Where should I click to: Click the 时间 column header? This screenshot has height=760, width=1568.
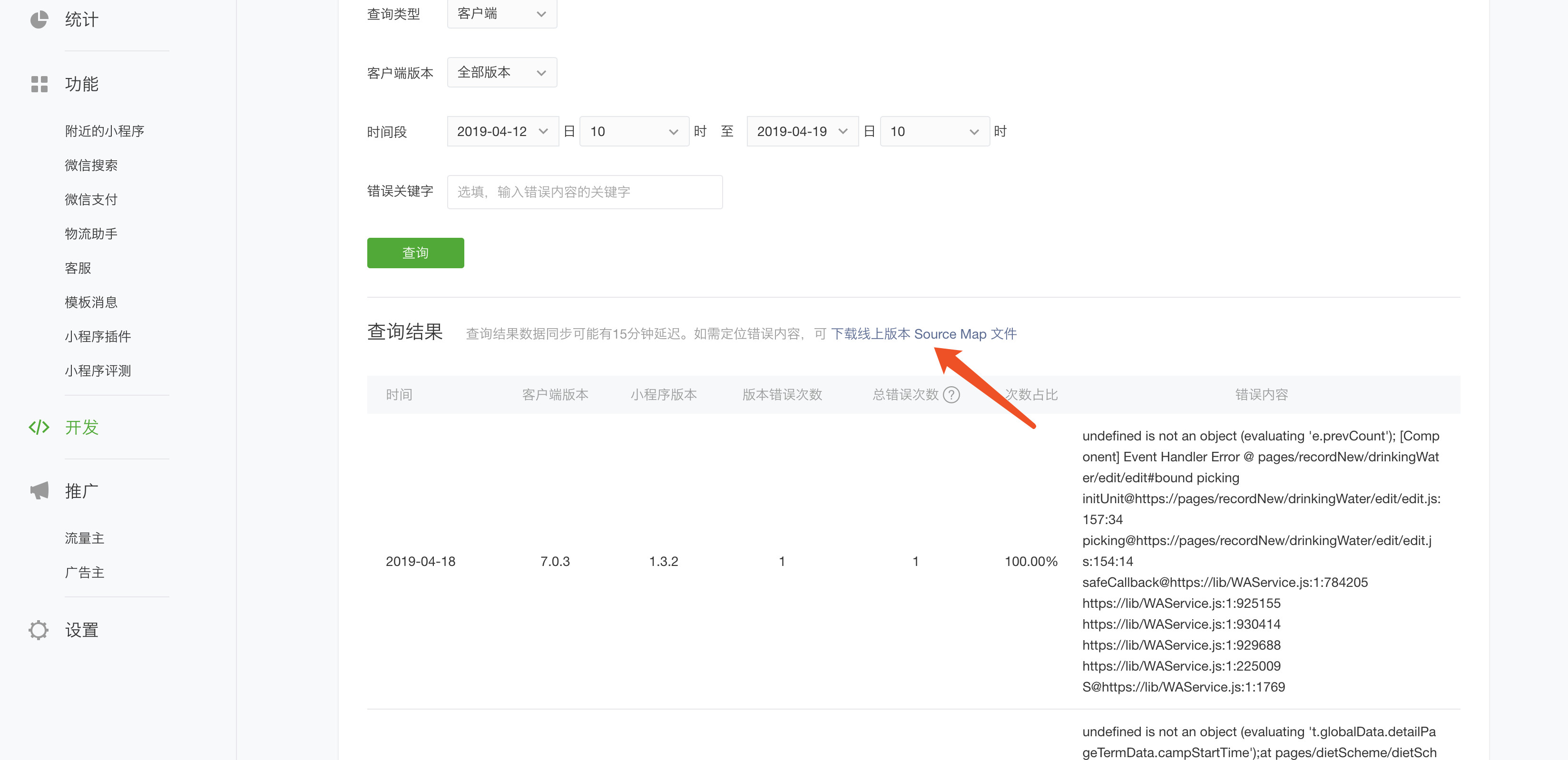coord(399,395)
